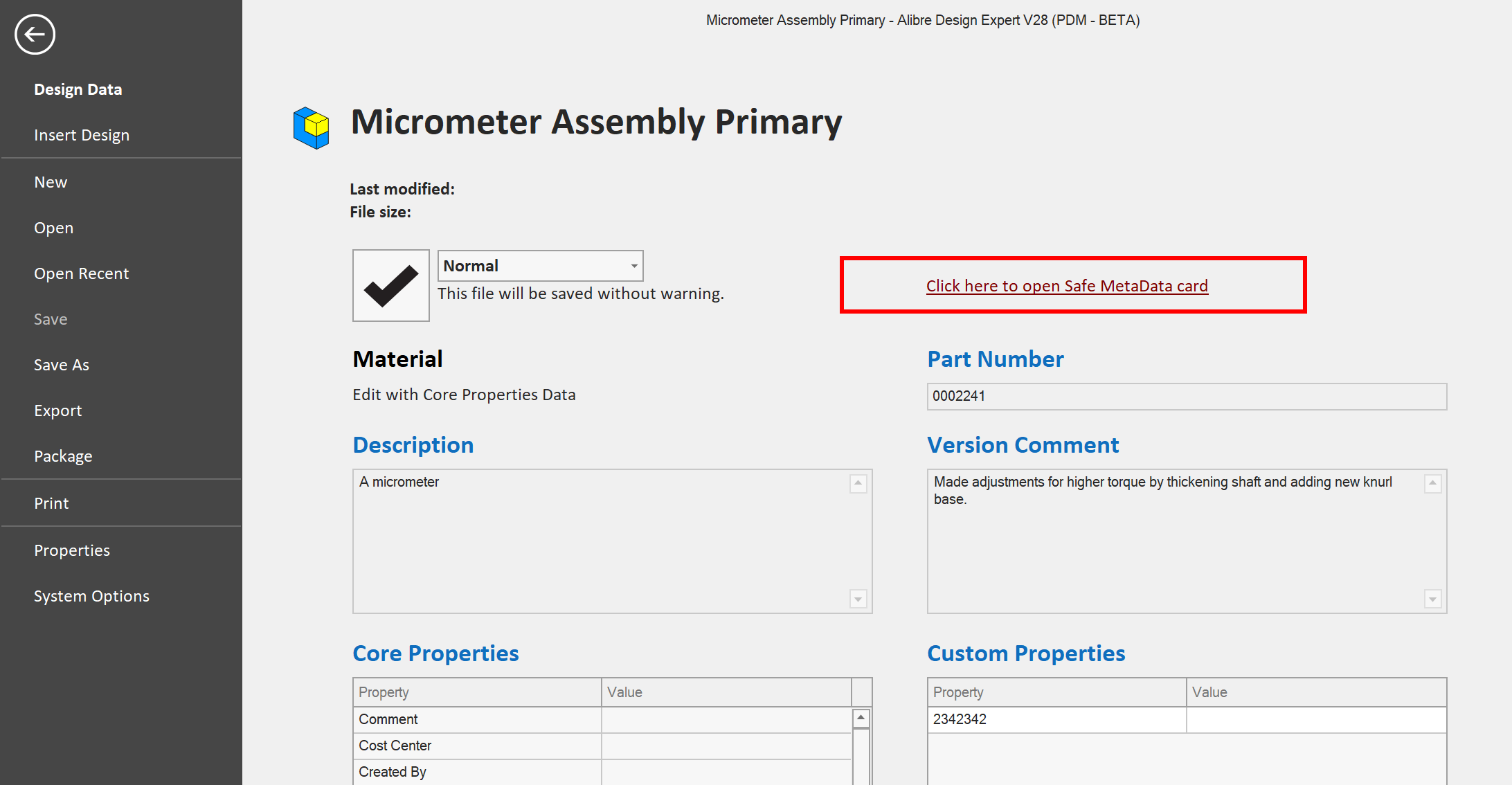
Task: Click the checkmark status icon
Action: click(x=390, y=285)
